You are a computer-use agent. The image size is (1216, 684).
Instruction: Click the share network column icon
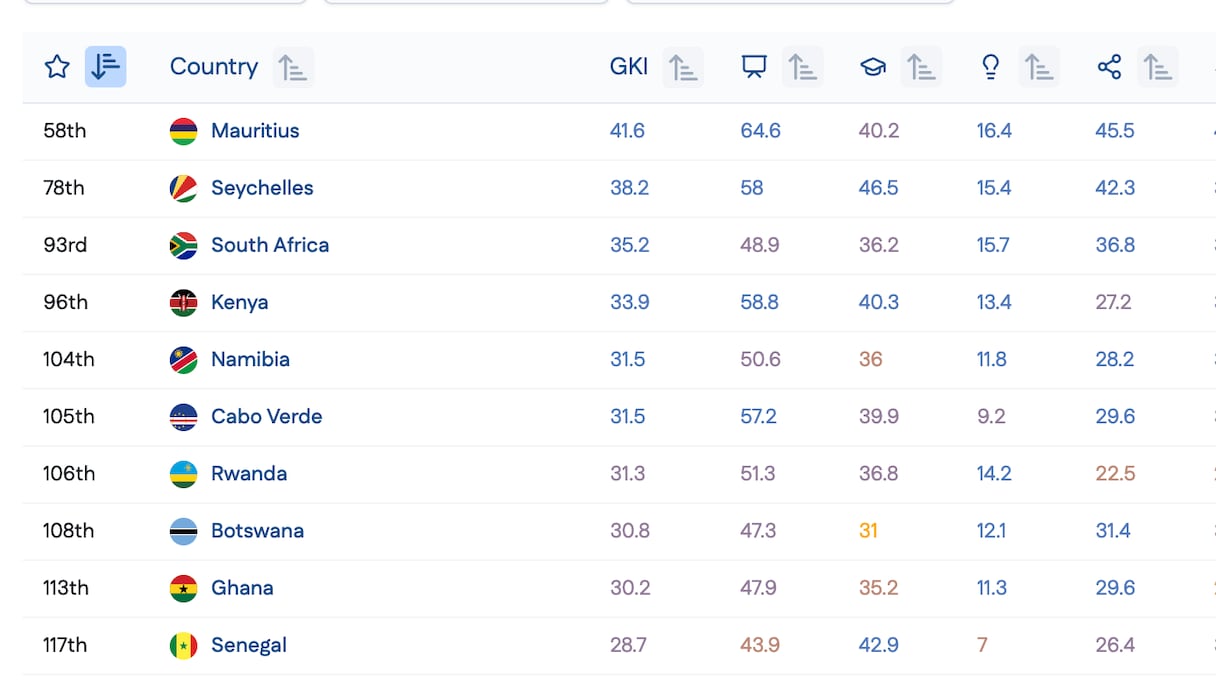pyautogui.click(x=1109, y=67)
